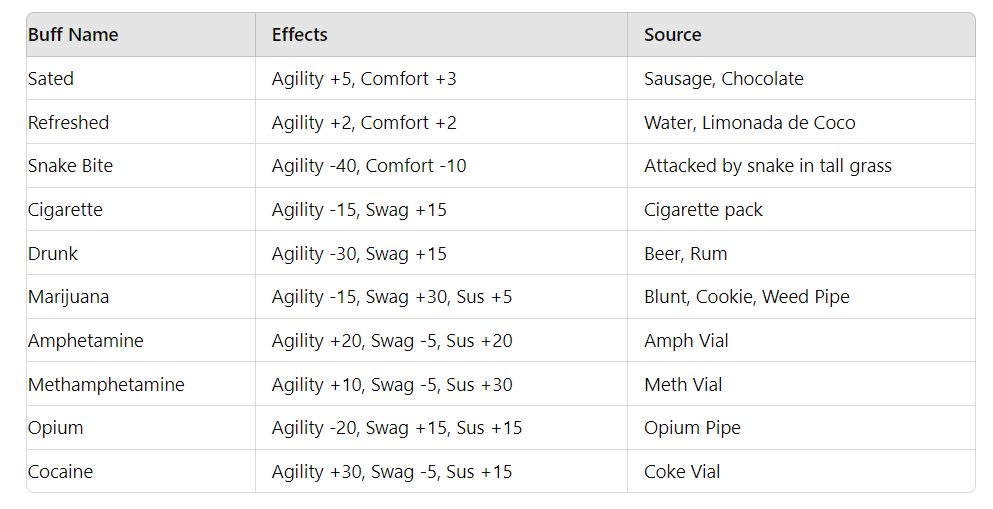Select 'Agility +30, Swag -5, Sus +15' effects
This screenshot has height=509, width=993.
tap(391, 472)
